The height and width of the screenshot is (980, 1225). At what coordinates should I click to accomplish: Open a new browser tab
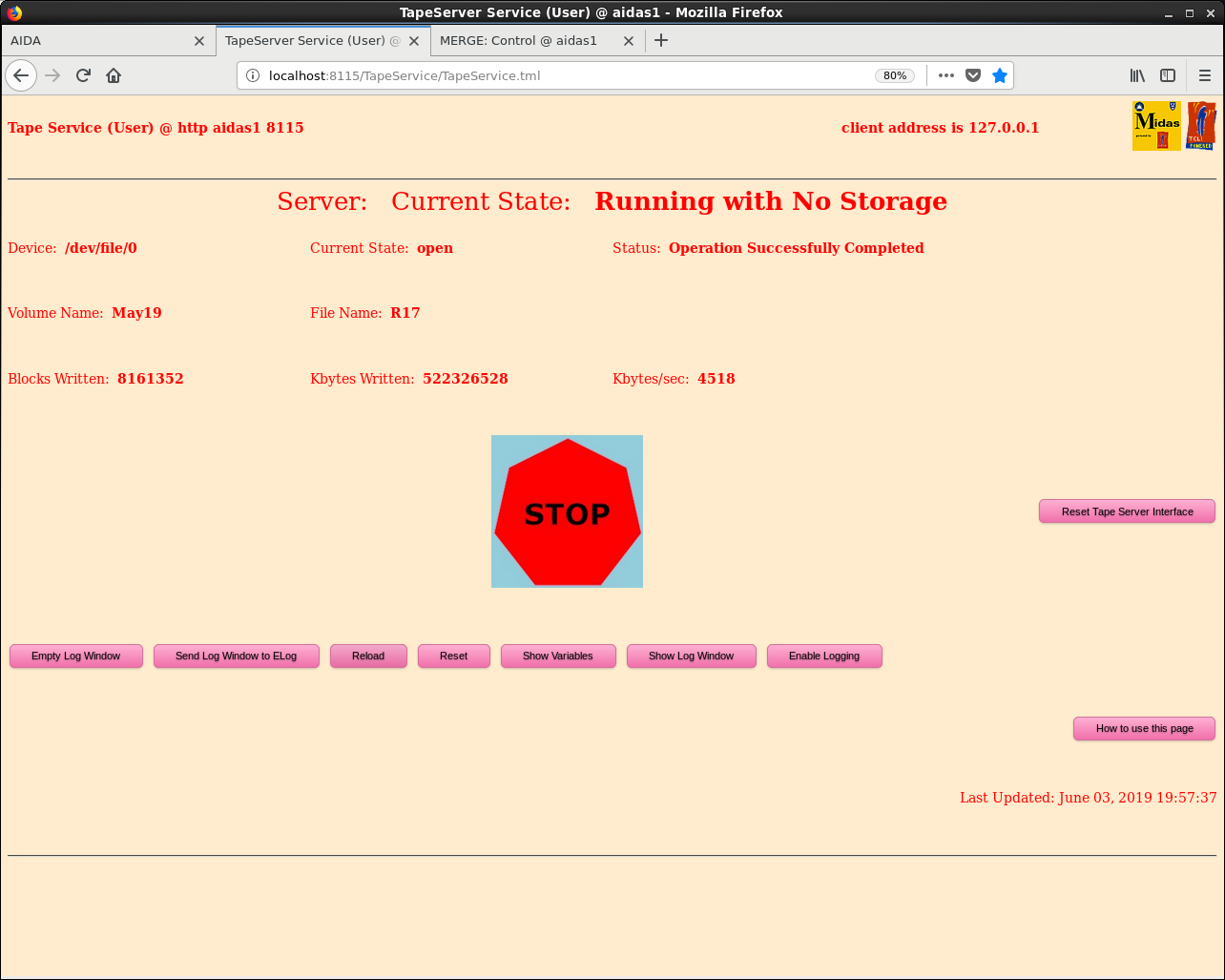[661, 40]
